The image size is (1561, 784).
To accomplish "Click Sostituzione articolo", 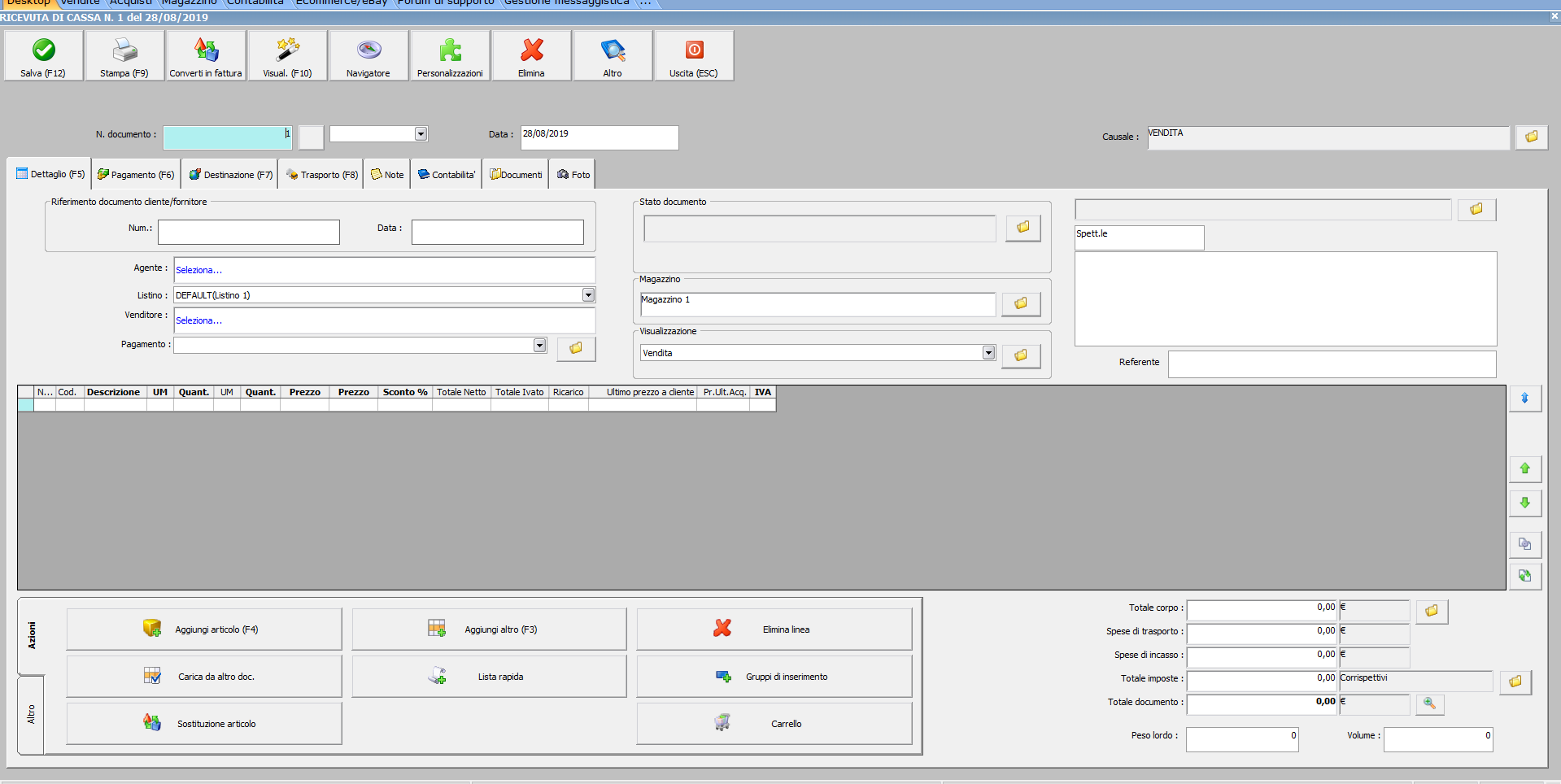I will [x=204, y=724].
